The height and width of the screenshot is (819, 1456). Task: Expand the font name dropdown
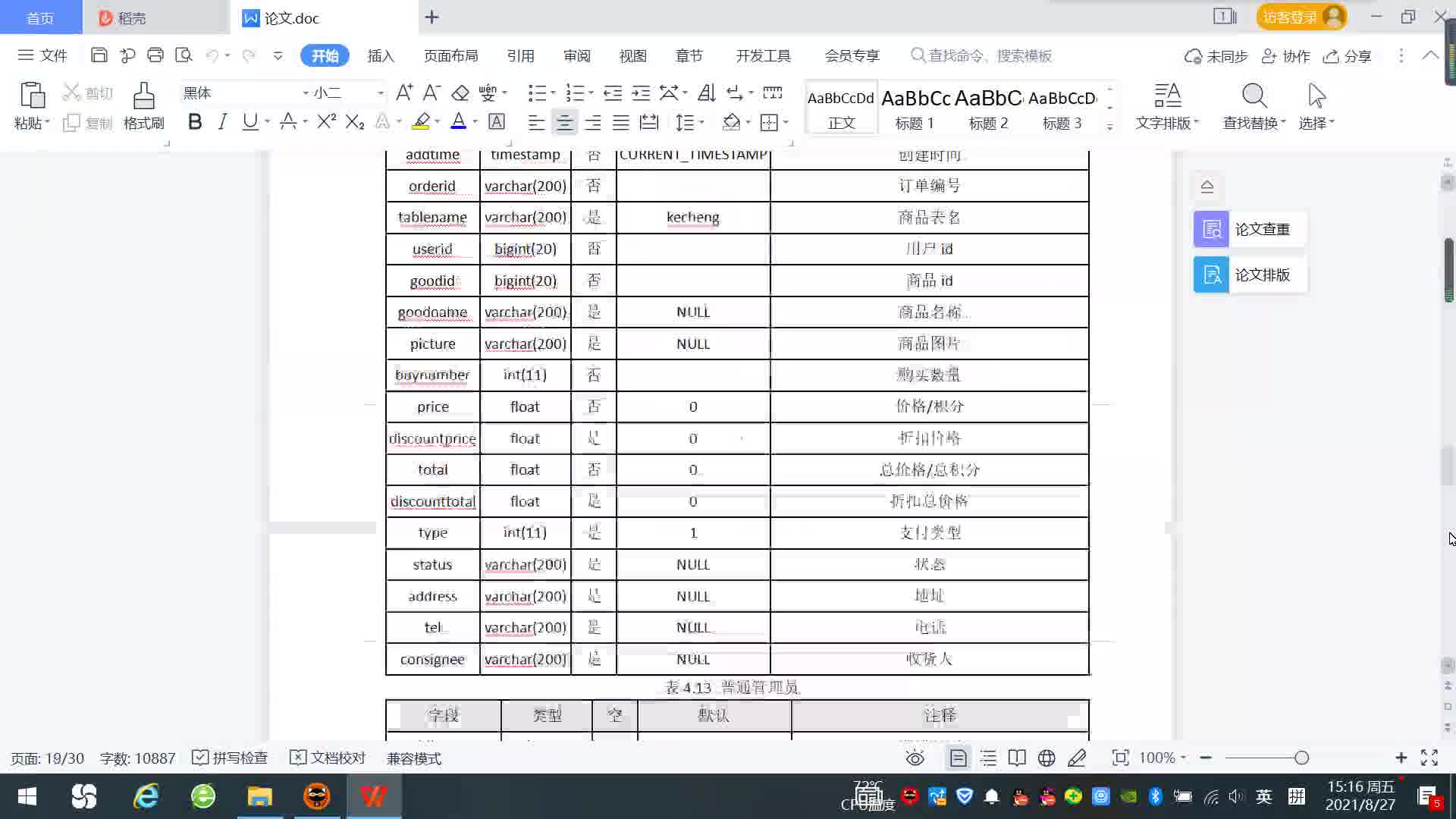pyautogui.click(x=306, y=93)
